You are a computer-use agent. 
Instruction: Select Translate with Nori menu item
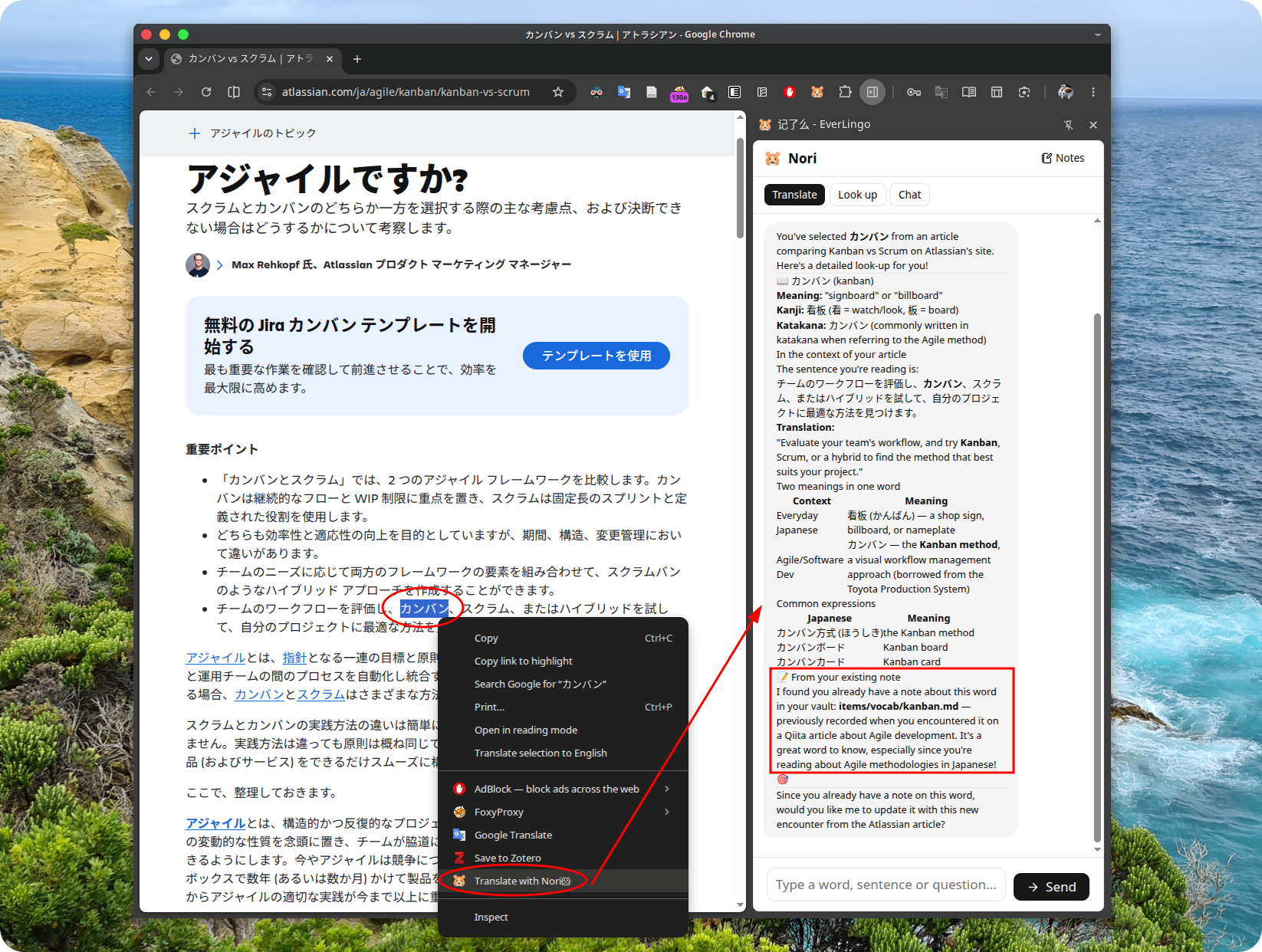coord(563,881)
